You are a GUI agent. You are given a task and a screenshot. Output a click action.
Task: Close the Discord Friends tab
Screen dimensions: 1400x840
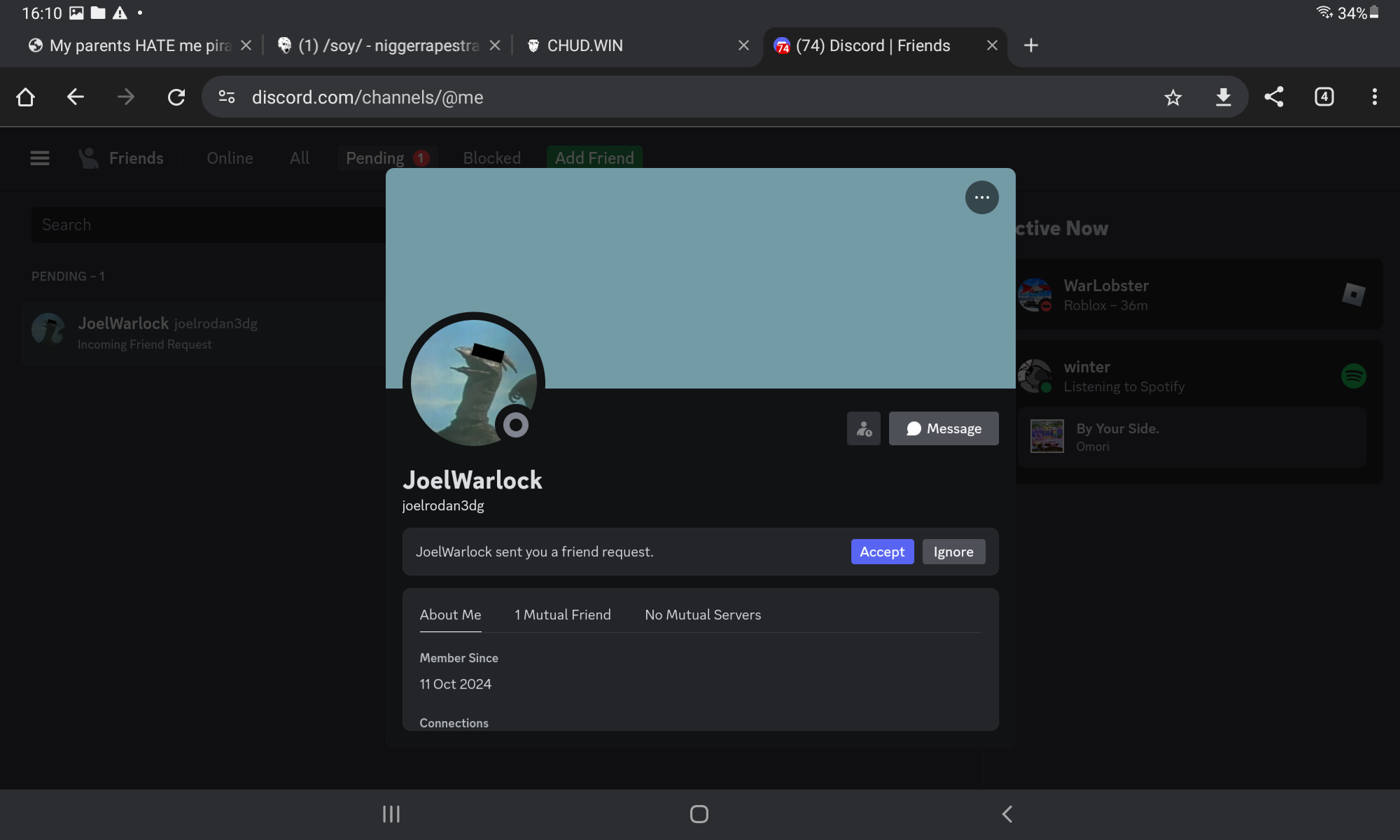[x=992, y=45]
